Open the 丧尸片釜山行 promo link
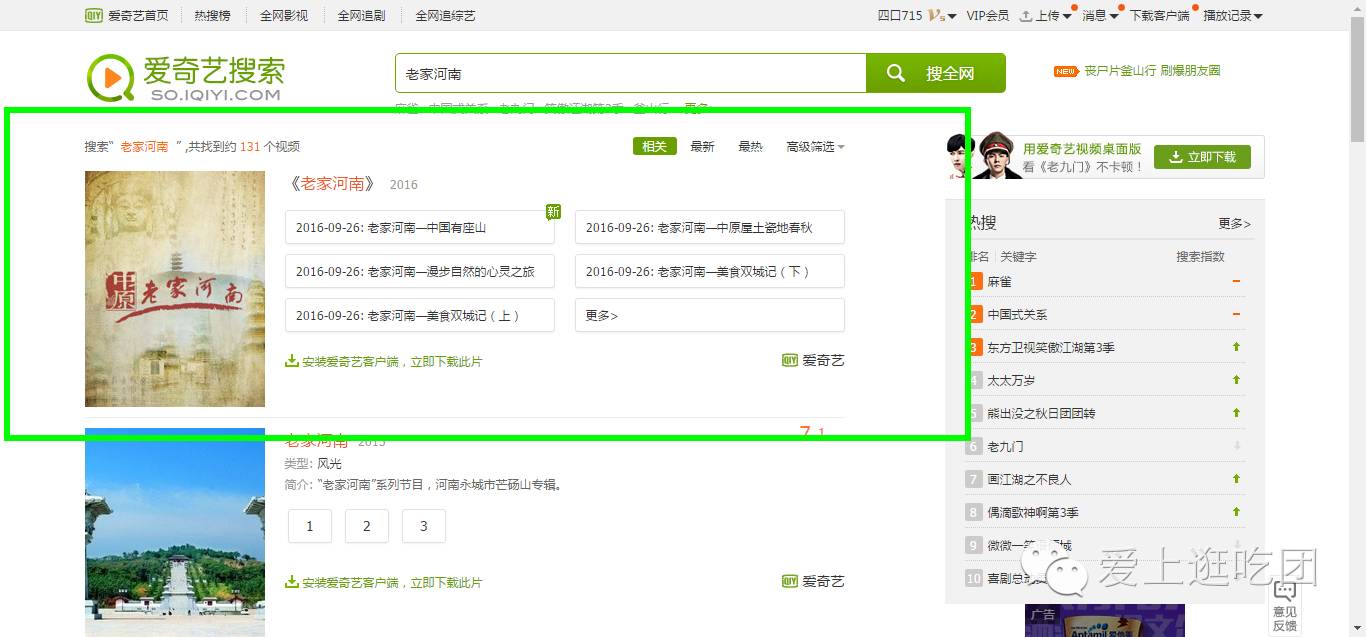The height and width of the screenshot is (637, 1366). coord(1152,71)
